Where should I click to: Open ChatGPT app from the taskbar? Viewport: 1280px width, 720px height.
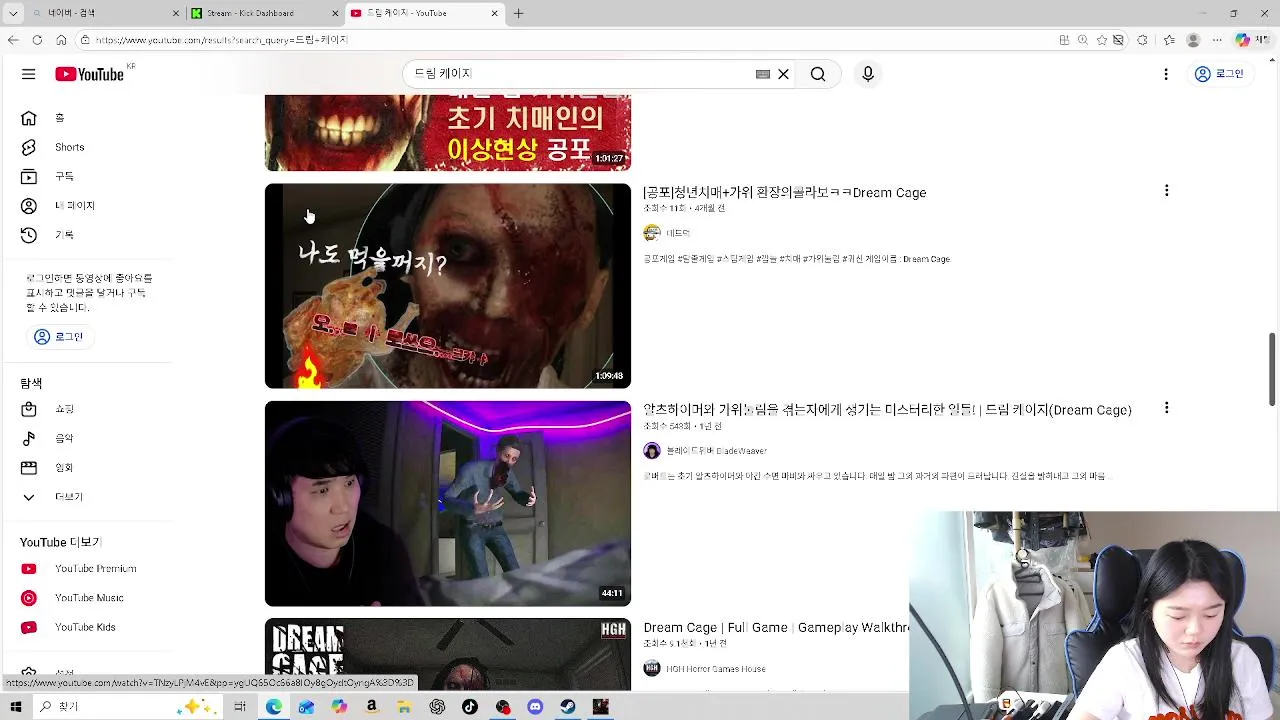pyautogui.click(x=437, y=706)
